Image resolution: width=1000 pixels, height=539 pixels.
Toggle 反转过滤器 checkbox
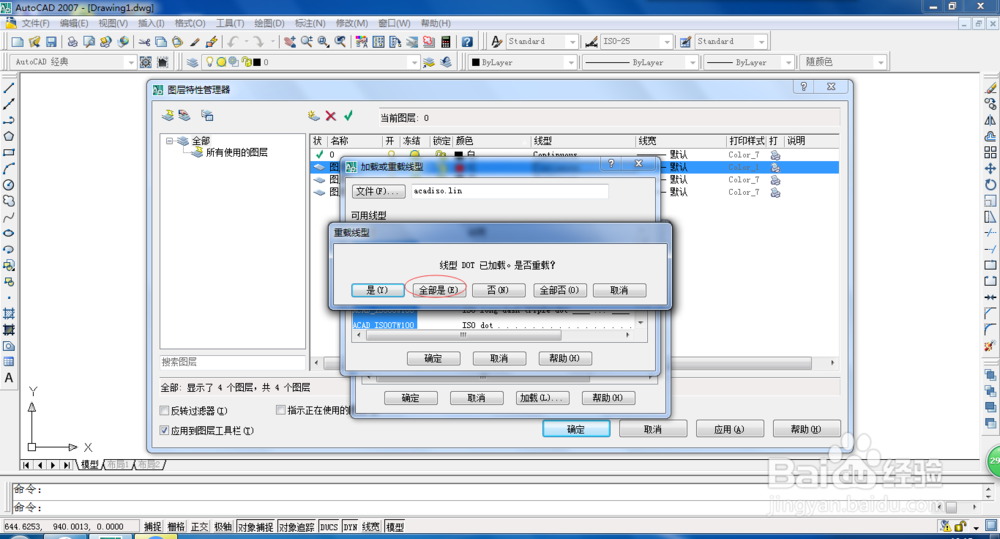point(165,410)
